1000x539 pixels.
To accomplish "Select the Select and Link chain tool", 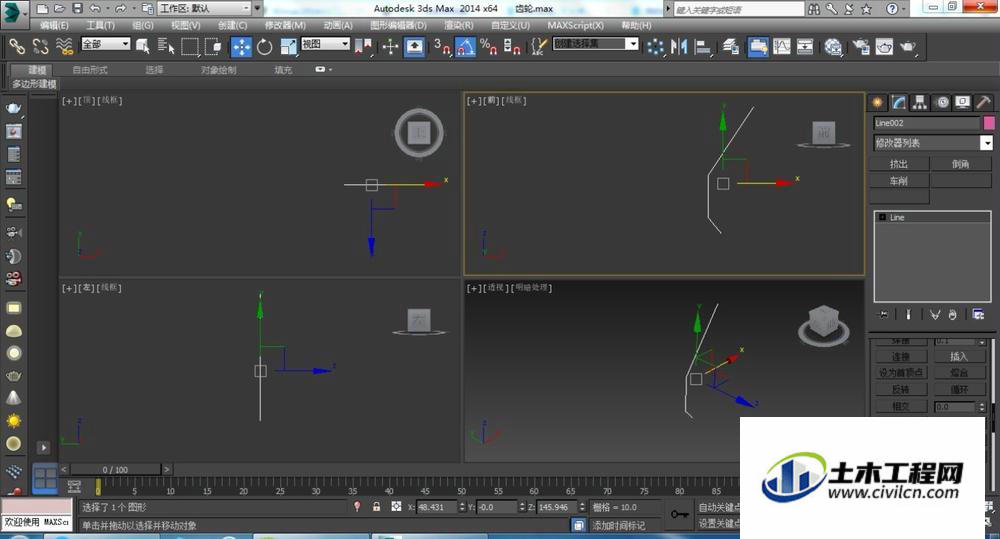I will pos(17,46).
